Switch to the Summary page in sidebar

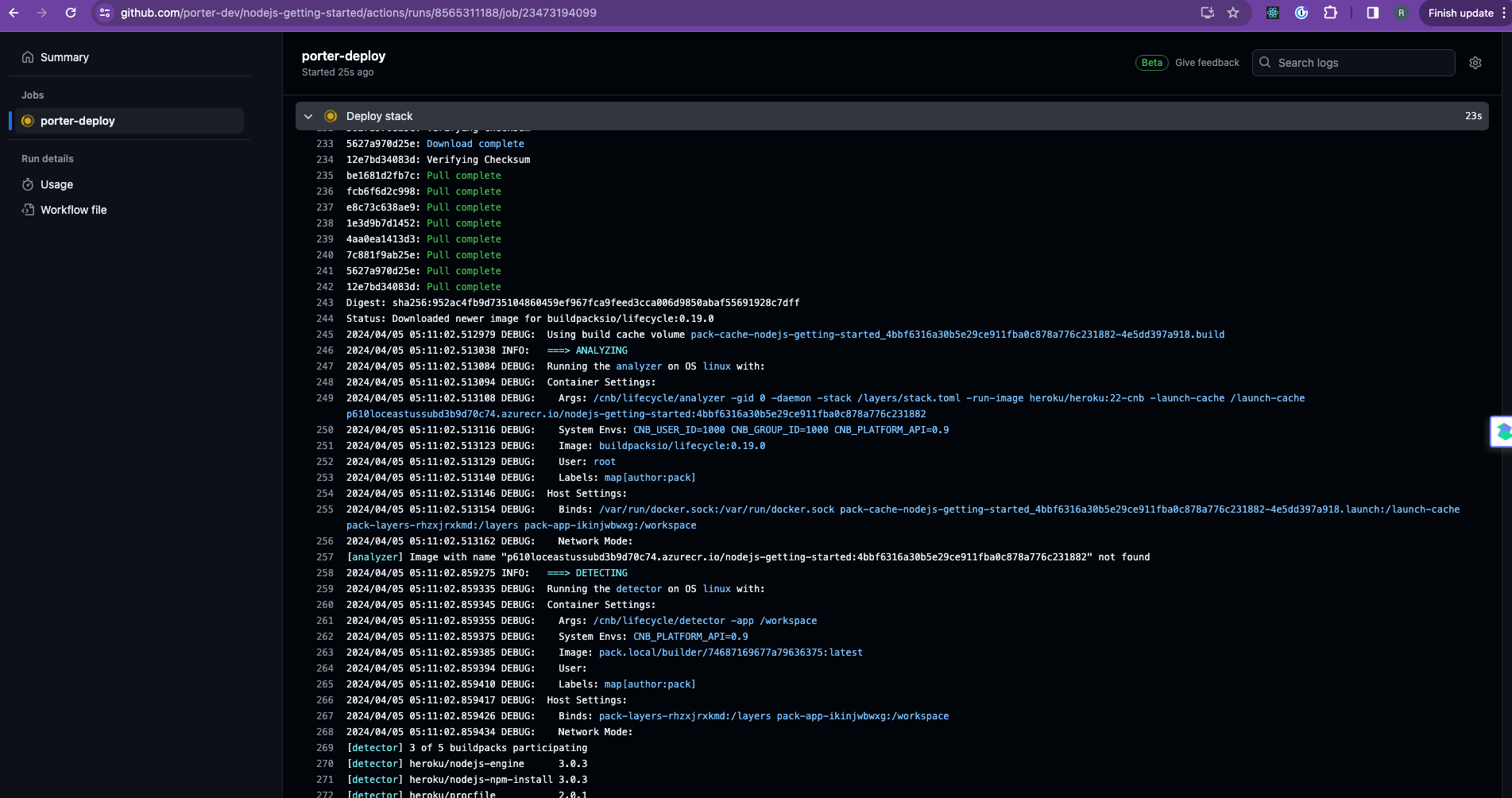coord(64,56)
